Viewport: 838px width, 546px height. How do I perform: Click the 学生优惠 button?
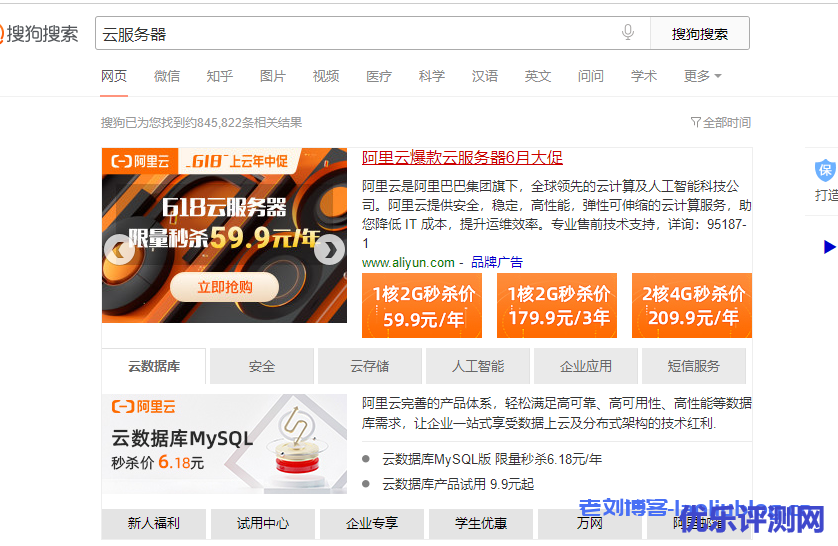(481, 523)
